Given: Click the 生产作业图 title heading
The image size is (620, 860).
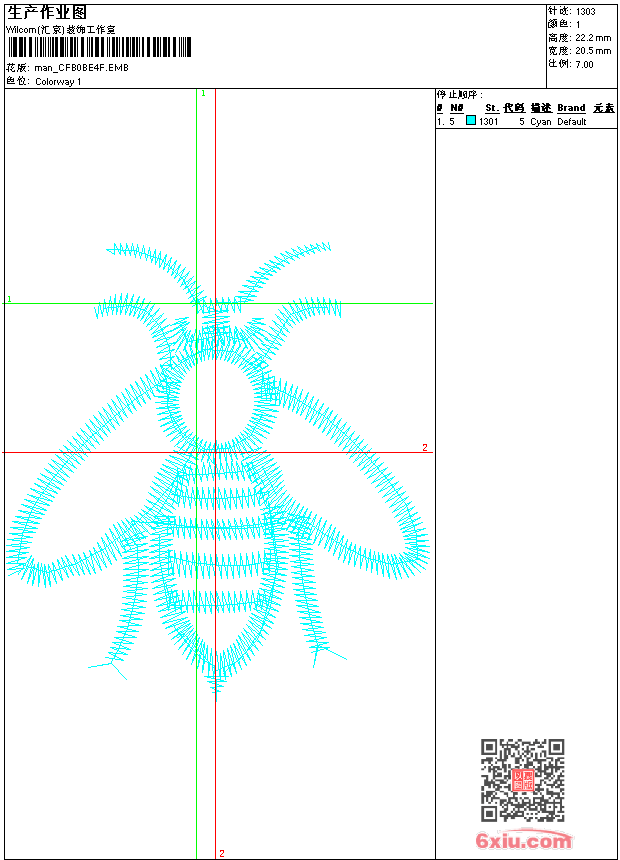Looking at the screenshot, I should 47,12.
